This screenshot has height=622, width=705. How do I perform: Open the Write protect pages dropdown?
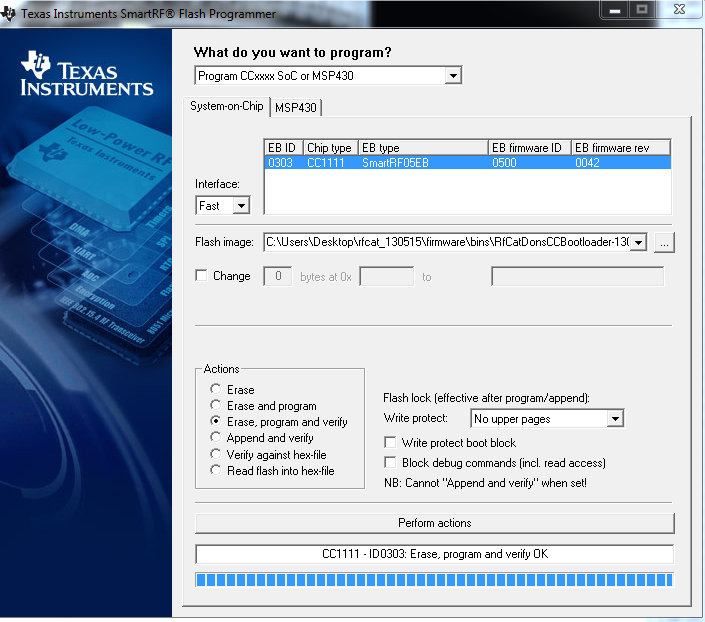[x=615, y=419]
